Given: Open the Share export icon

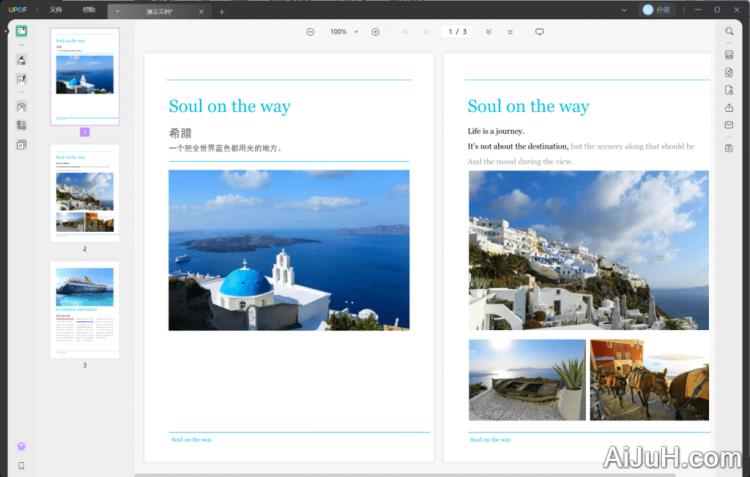Looking at the screenshot, I should (729, 108).
